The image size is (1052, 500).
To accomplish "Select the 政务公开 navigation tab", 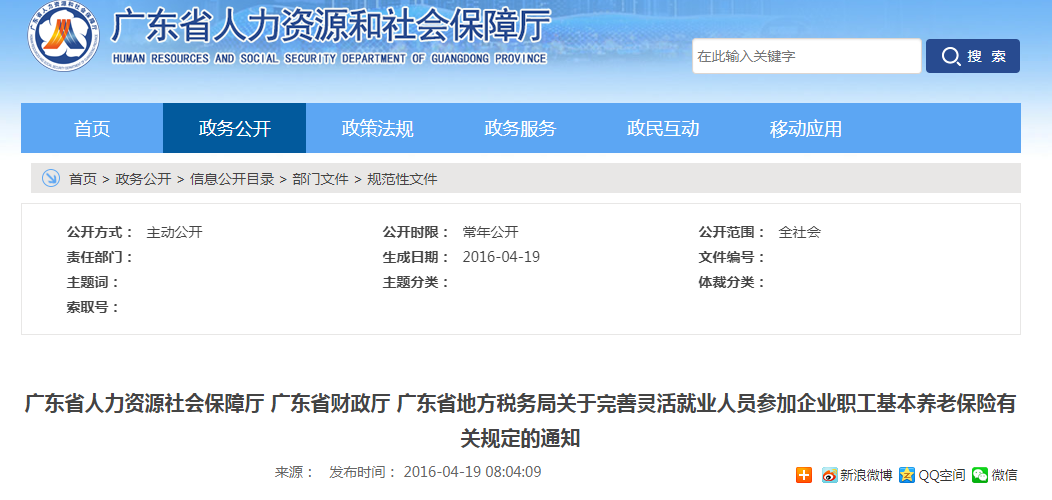I will (234, 128).
